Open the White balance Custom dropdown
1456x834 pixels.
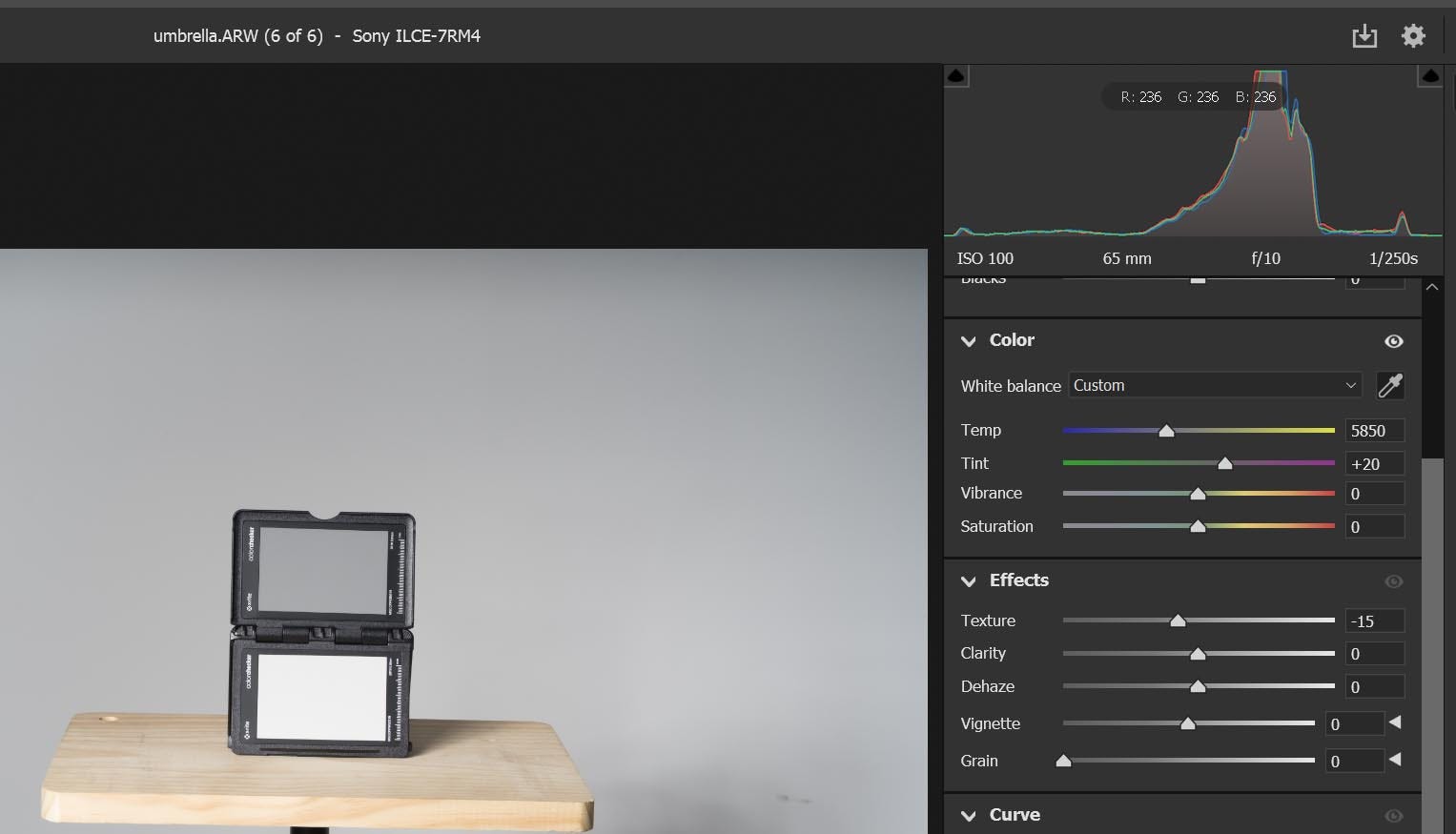(1216, 385)
